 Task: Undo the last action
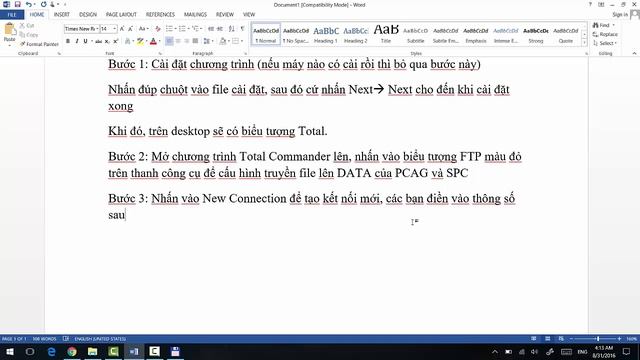pos(28,4)
